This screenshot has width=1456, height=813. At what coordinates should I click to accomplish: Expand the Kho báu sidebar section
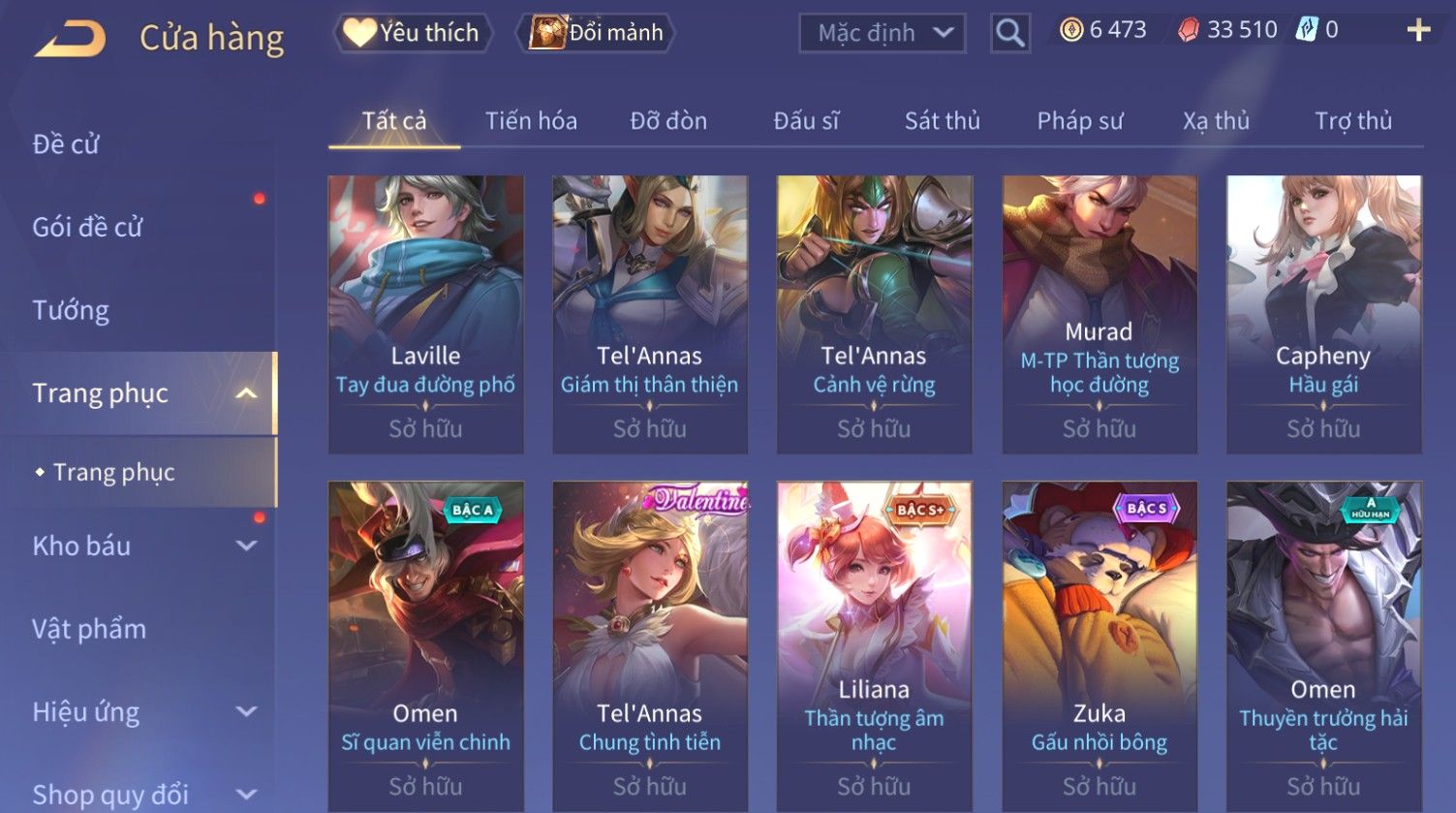coord(246,546)
